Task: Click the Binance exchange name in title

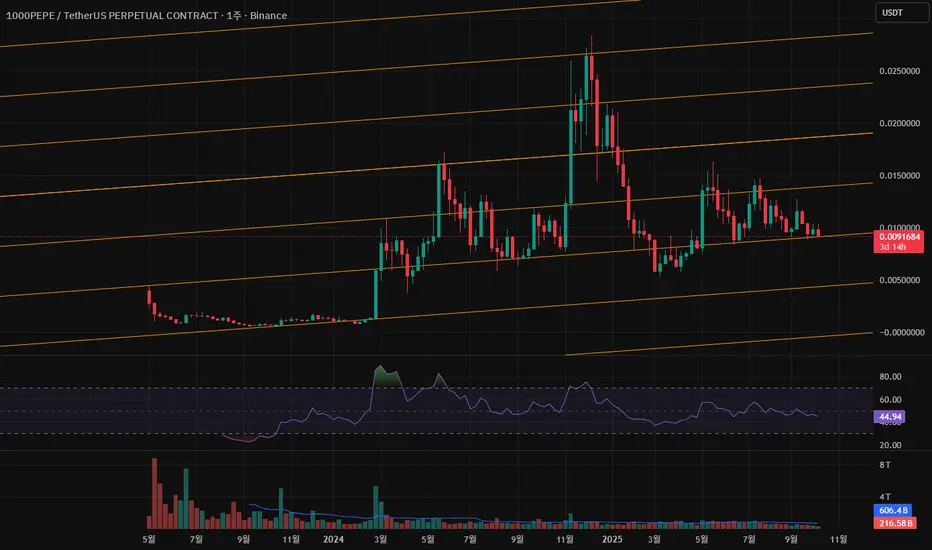Action: click(268, 15)
